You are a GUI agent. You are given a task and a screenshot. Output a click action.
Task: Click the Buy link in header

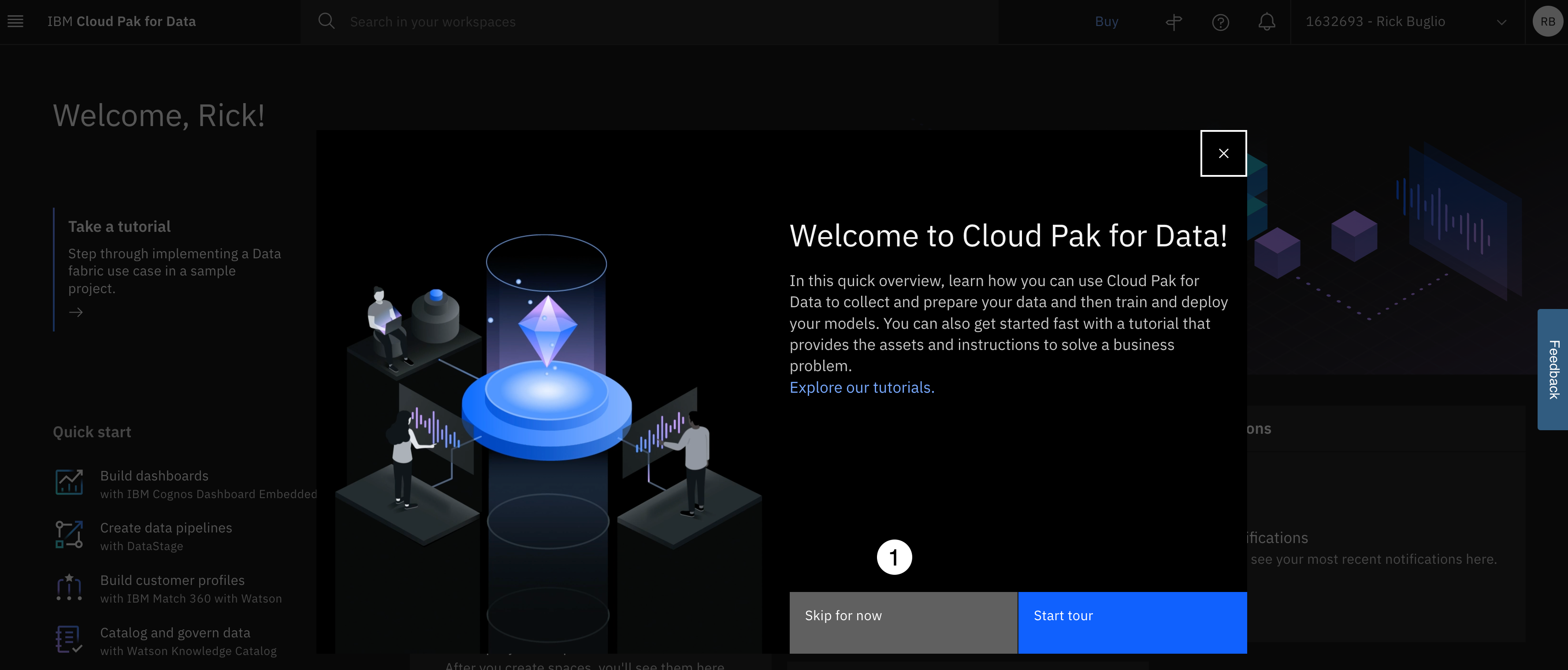(1106, 22)
